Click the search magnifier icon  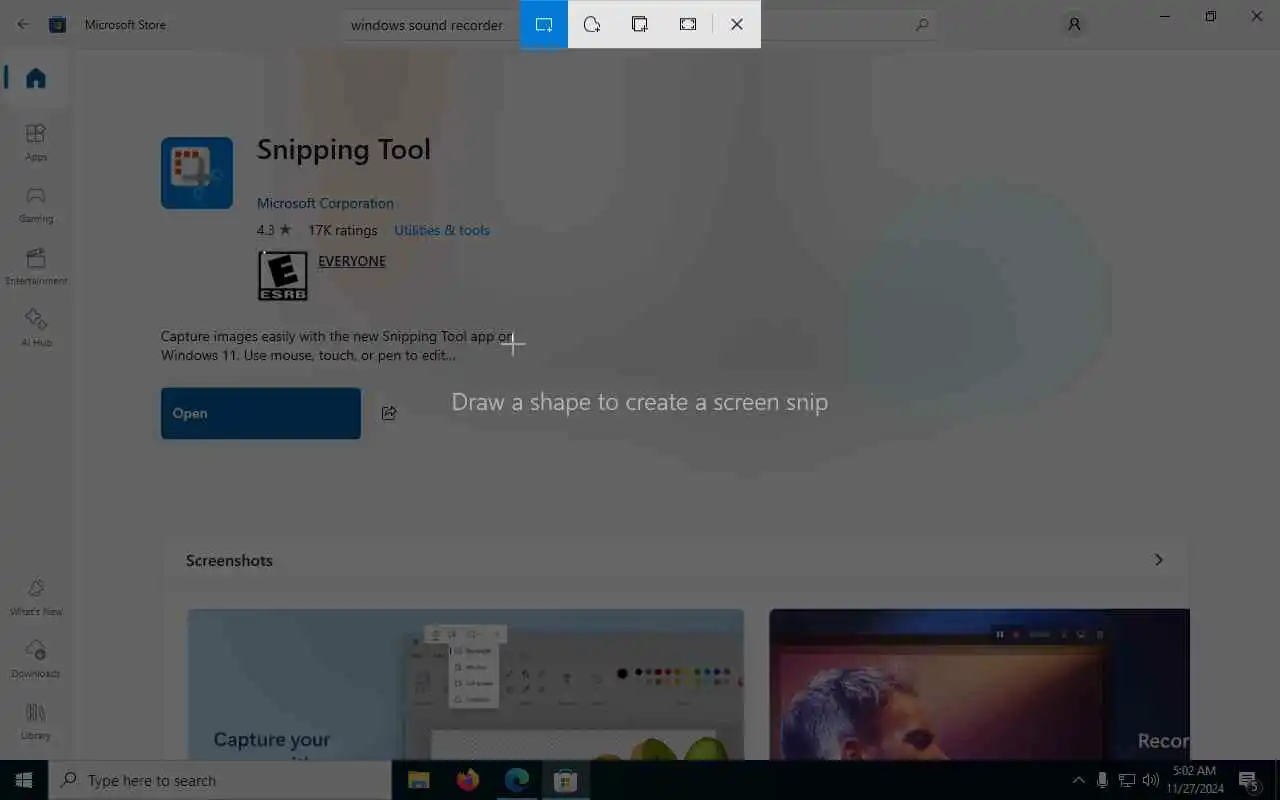tap(922, 25)
